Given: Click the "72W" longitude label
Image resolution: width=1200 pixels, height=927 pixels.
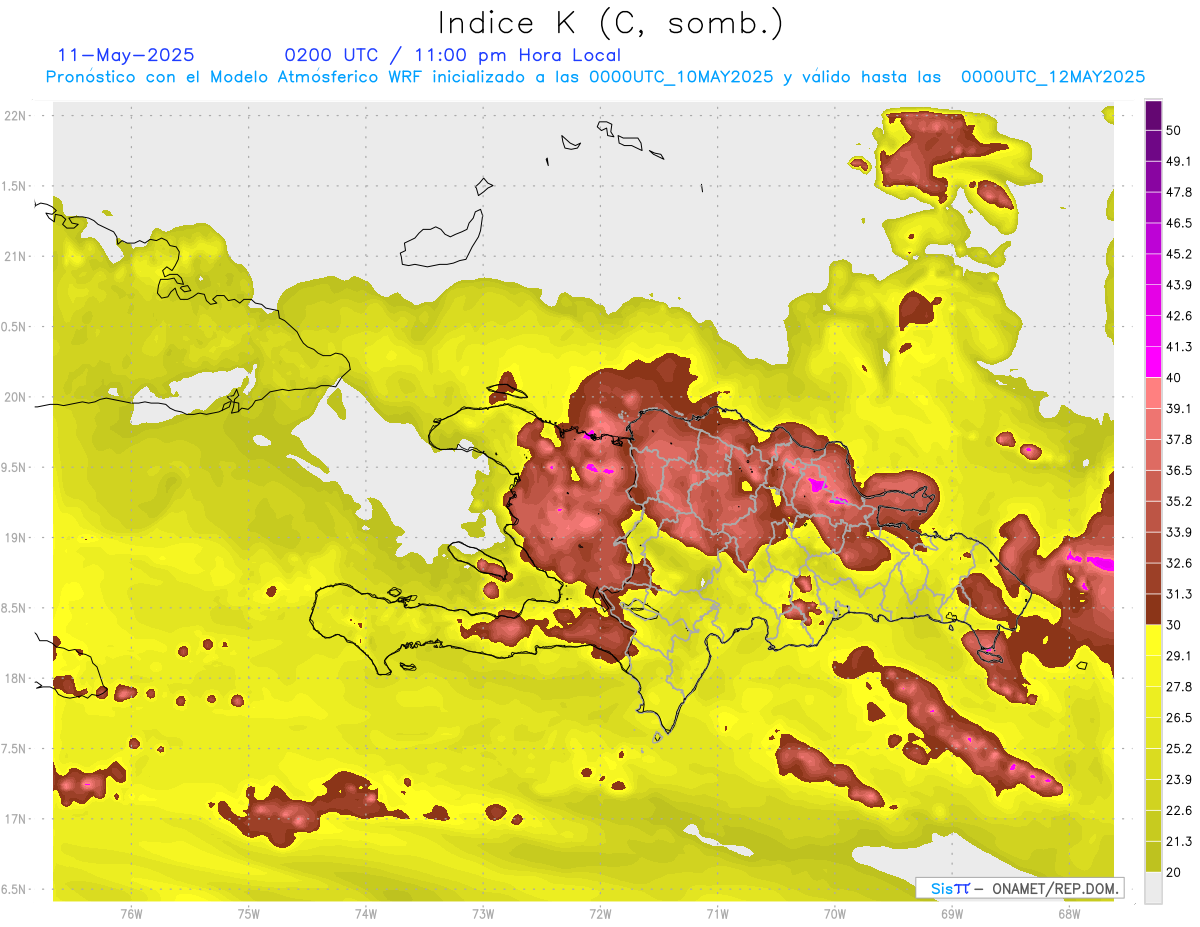Looking at the screenshot, I should 601,913.
